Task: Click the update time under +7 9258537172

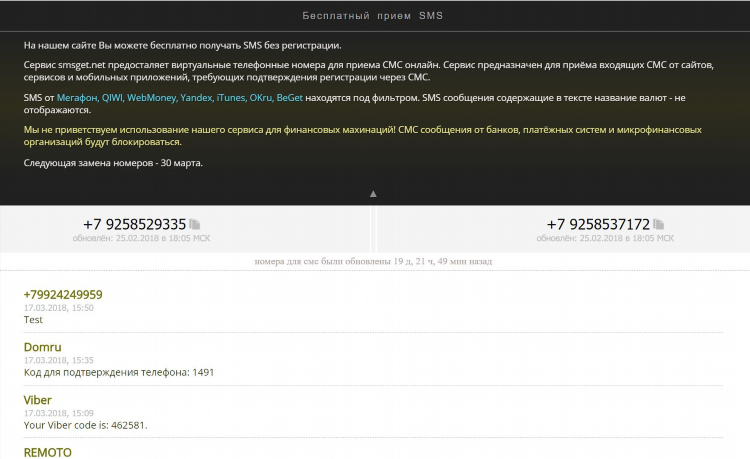Action: (605, 238)
